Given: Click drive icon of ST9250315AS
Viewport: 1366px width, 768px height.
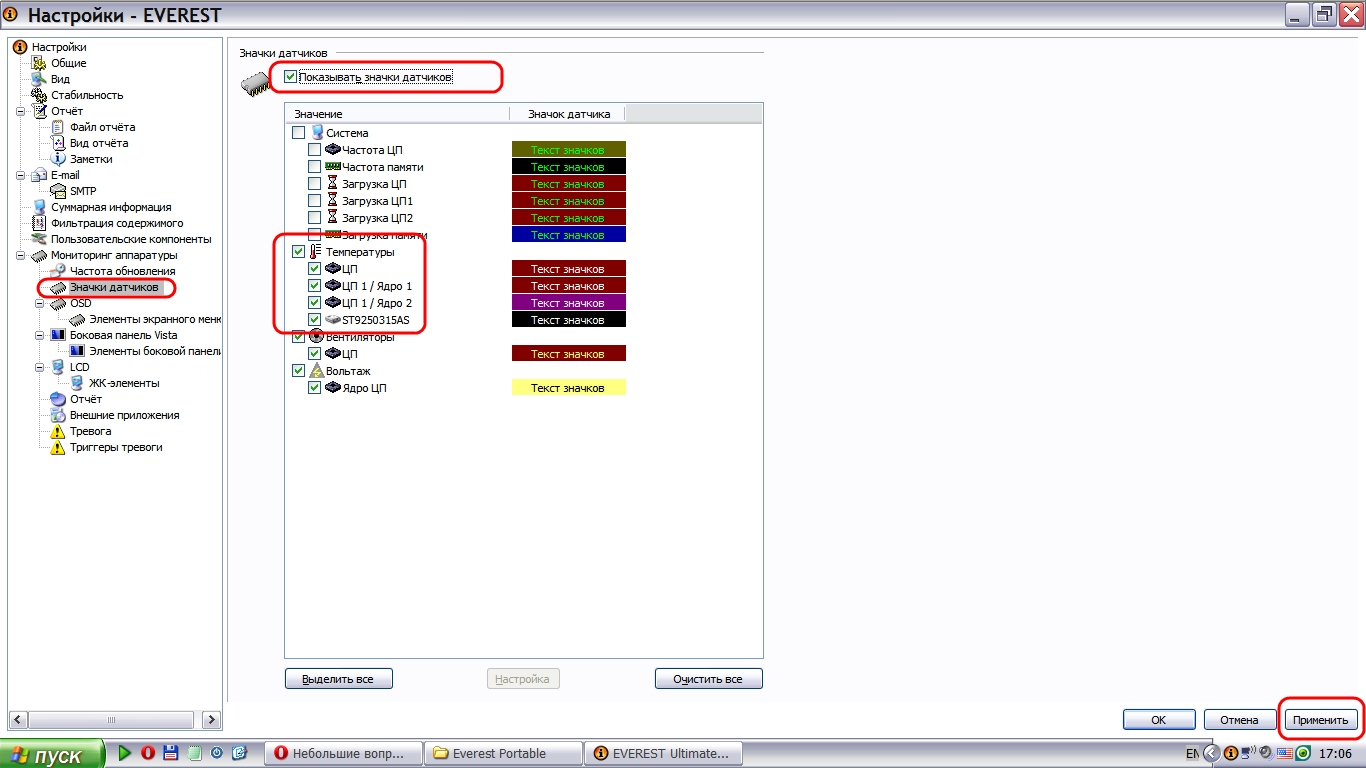Looking at the screenshot, I should click(333, 320).
